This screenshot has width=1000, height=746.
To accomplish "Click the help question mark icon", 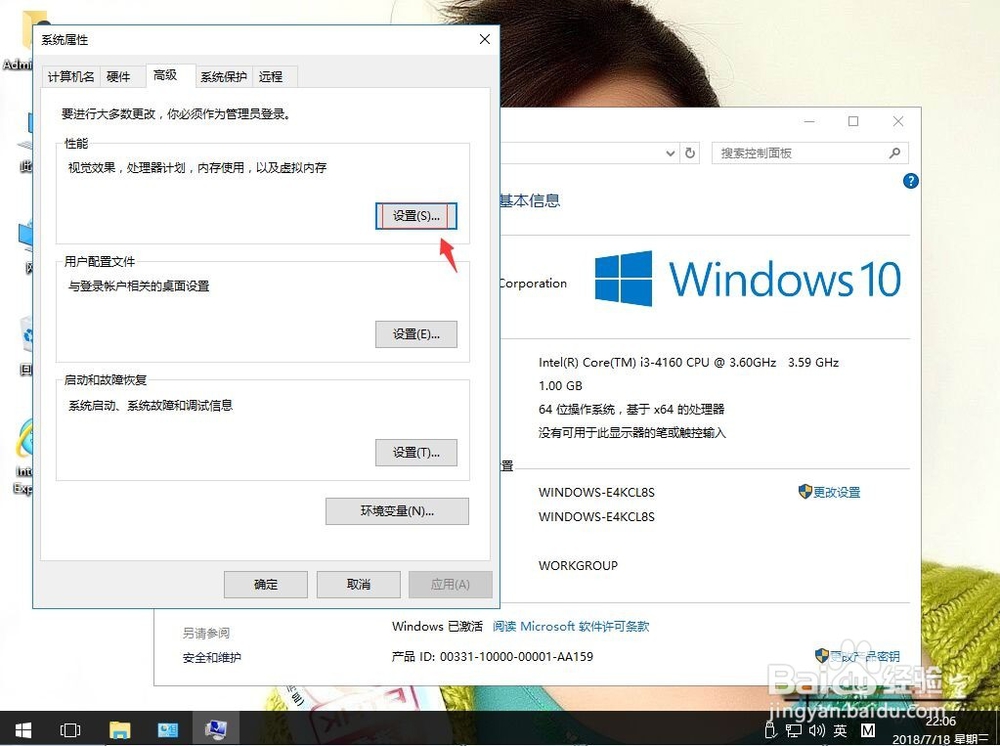I will (910, 181).
